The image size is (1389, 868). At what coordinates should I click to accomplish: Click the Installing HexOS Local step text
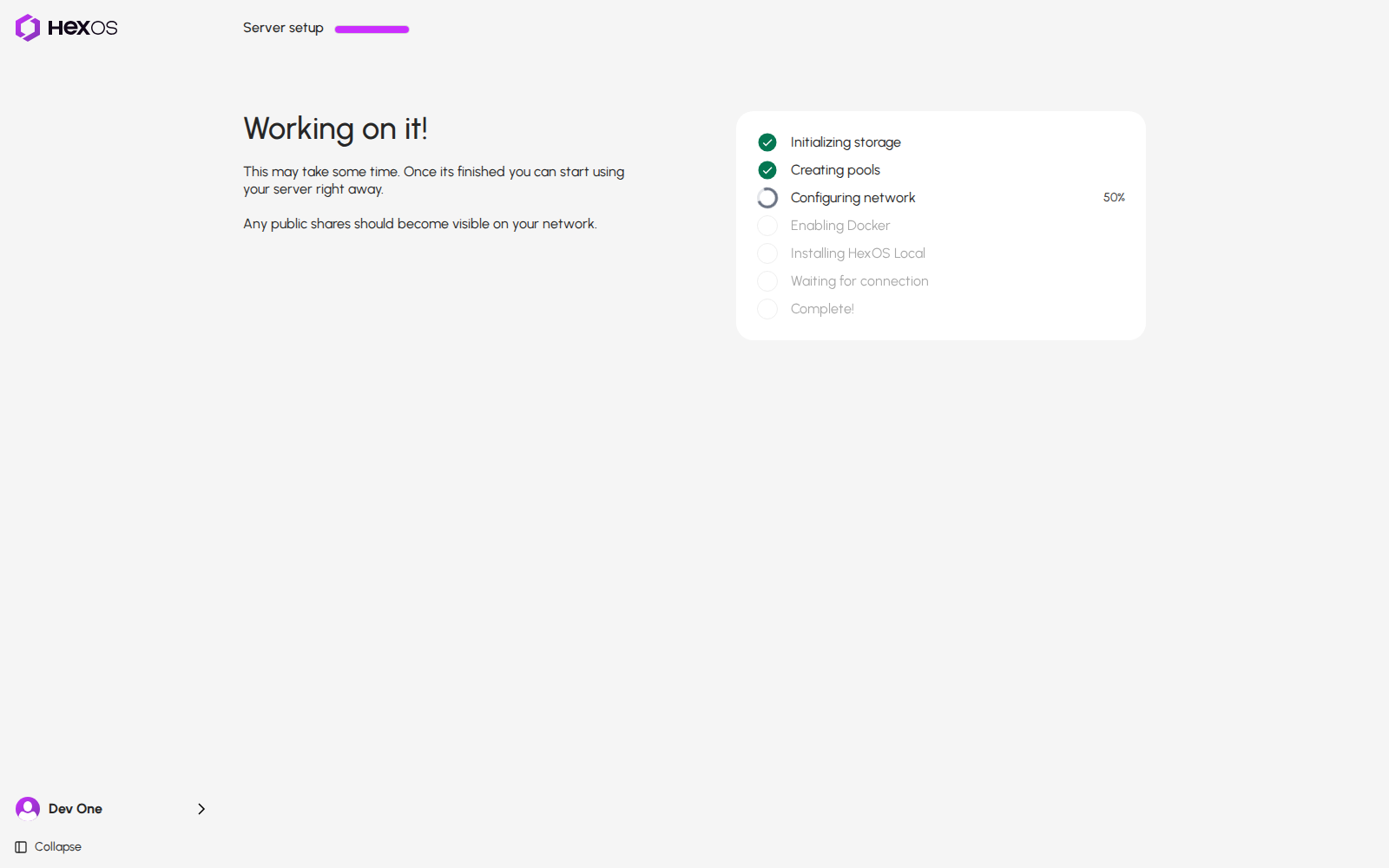click(x=858, y=253)
